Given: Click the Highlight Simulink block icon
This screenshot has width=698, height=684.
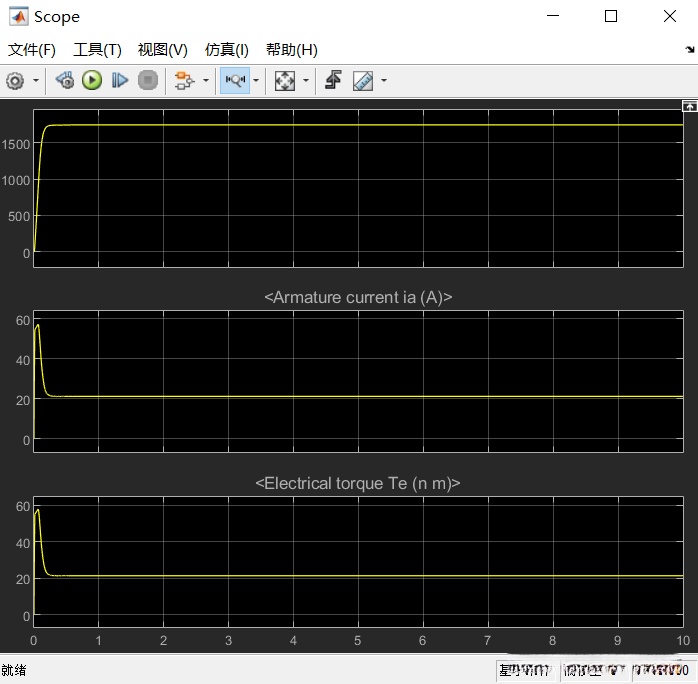Looking at the screenshot, I should click(x=183, y=81).
